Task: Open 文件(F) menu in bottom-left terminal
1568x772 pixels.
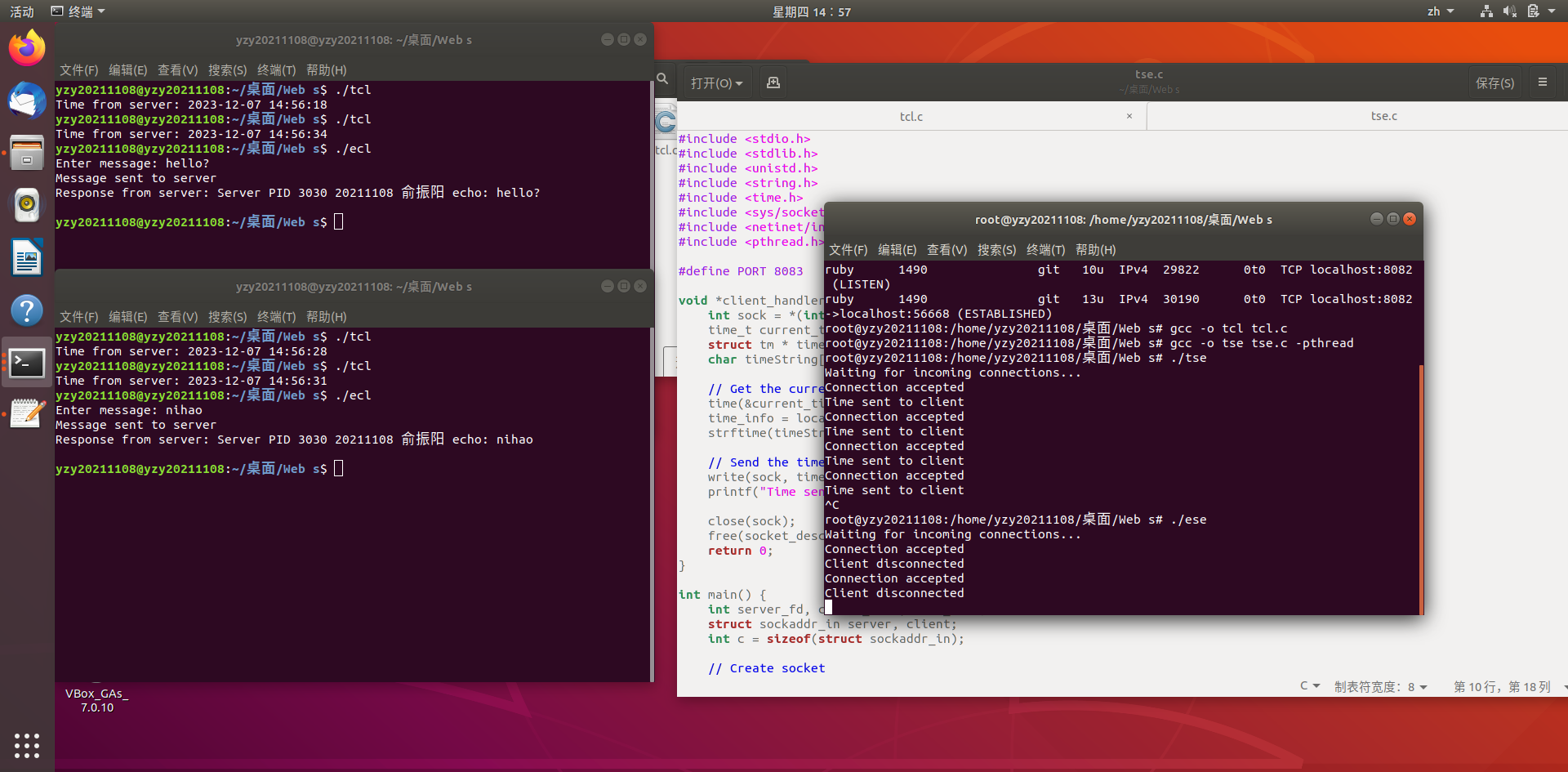Action: (x=78, y=317)
